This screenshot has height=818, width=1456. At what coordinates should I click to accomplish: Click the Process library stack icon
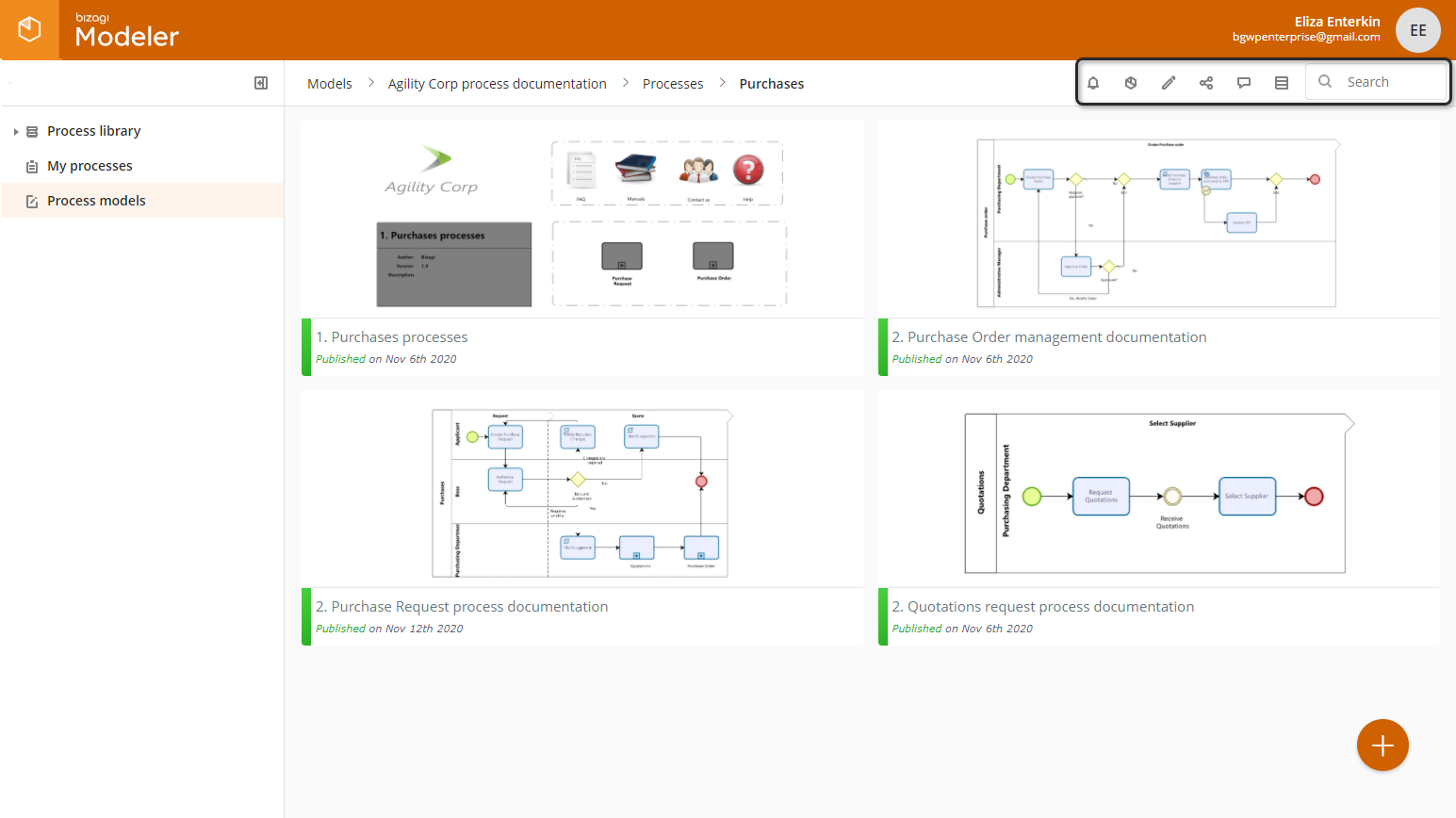pos(32,132)
